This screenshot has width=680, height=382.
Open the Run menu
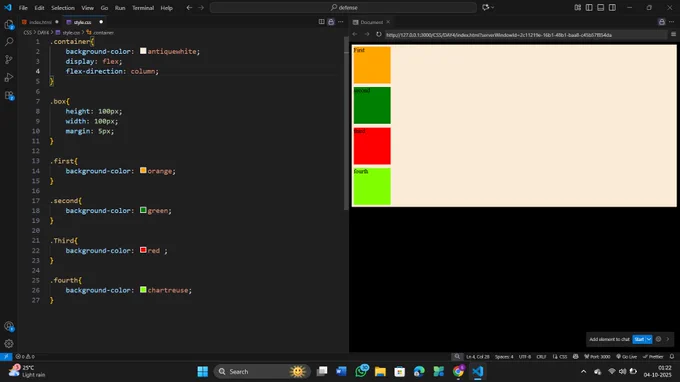click(x=120, y=8)
